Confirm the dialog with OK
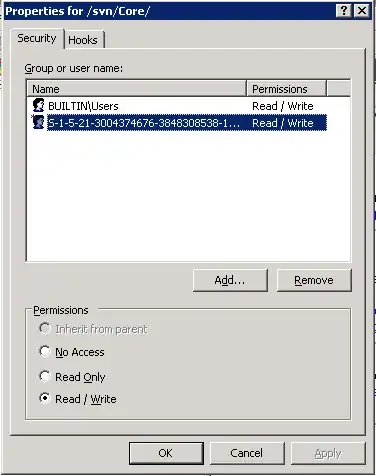Screen dimensions: 376x476 click(166, 453)
